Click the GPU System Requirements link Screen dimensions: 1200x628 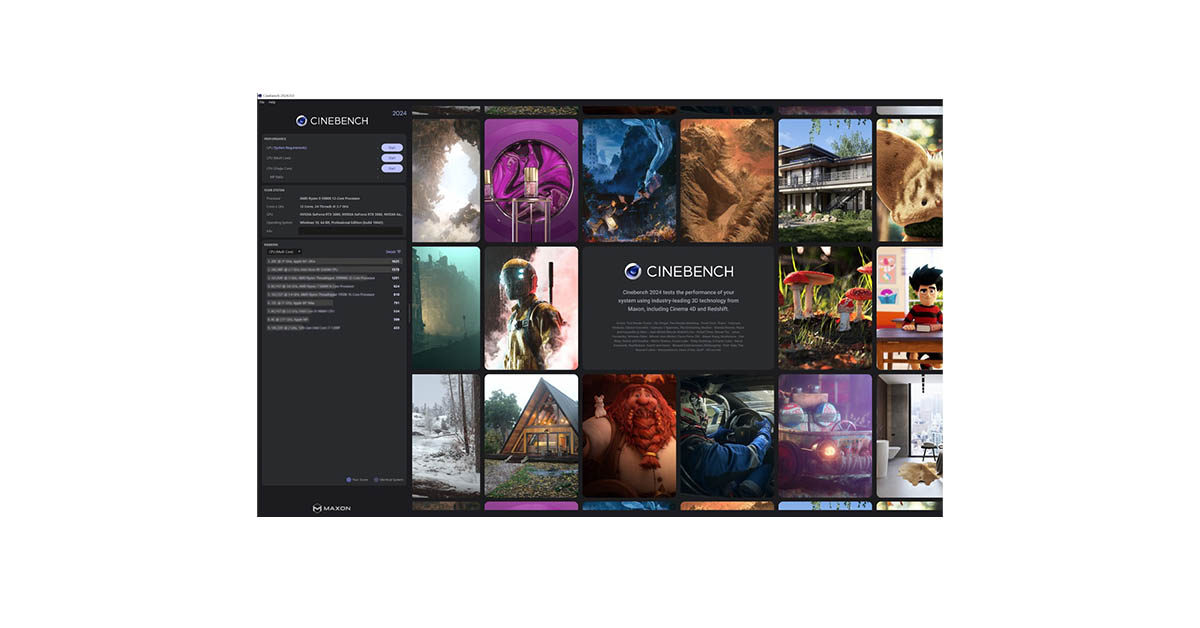[290, 148]
